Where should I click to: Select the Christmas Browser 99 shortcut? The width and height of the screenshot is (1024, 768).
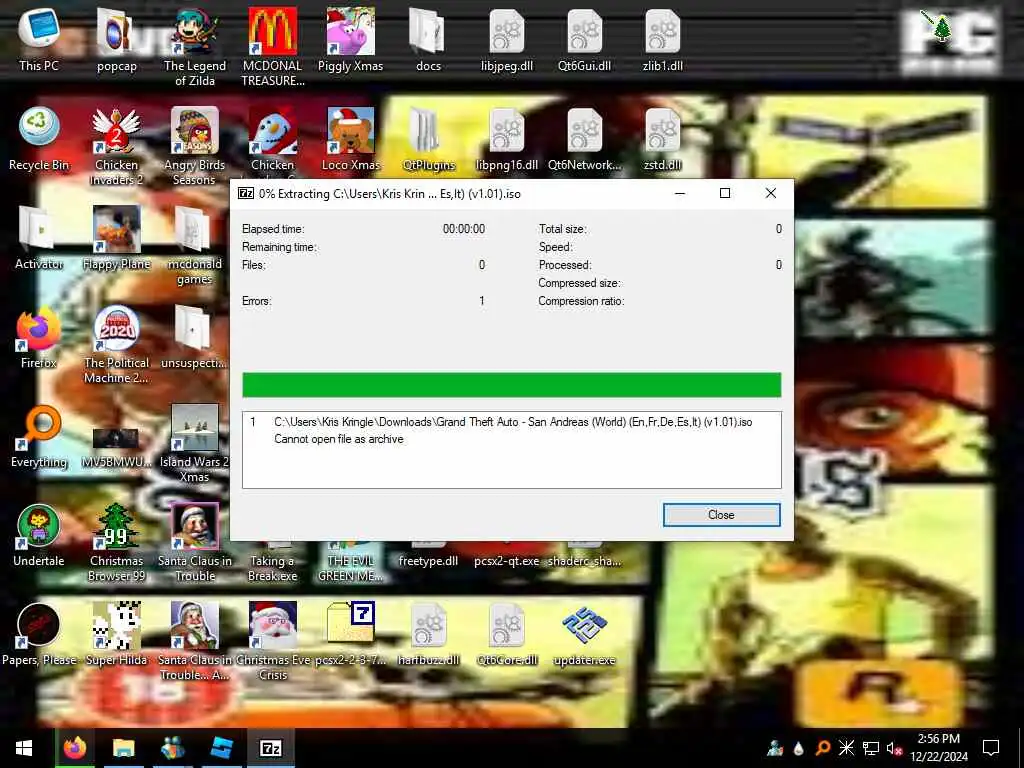(x=117, y=543)
